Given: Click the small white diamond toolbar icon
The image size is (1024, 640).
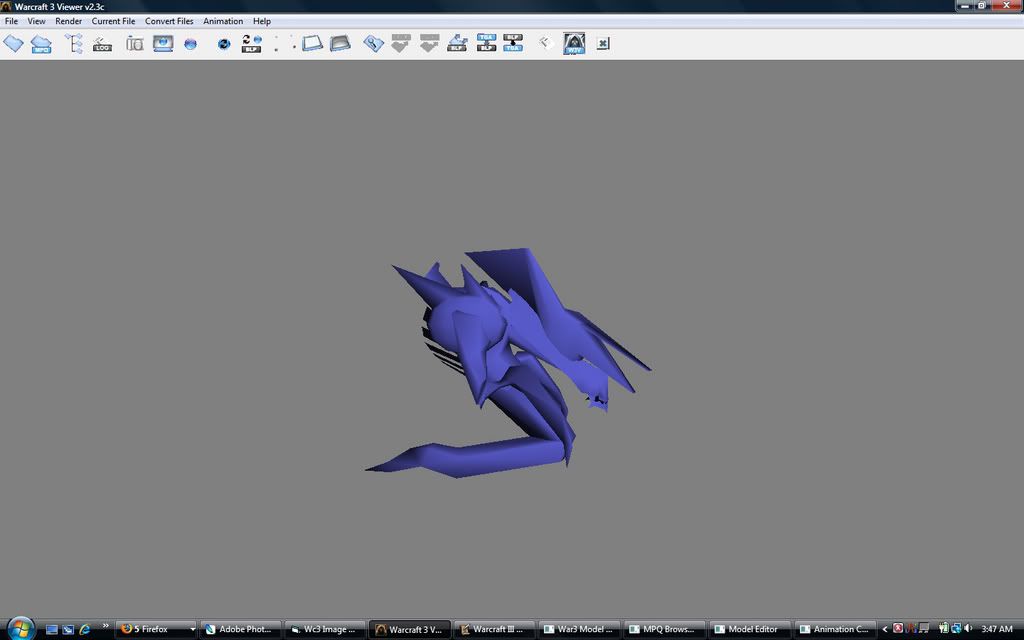Looking at the screenshot, I should pos(545,43).
